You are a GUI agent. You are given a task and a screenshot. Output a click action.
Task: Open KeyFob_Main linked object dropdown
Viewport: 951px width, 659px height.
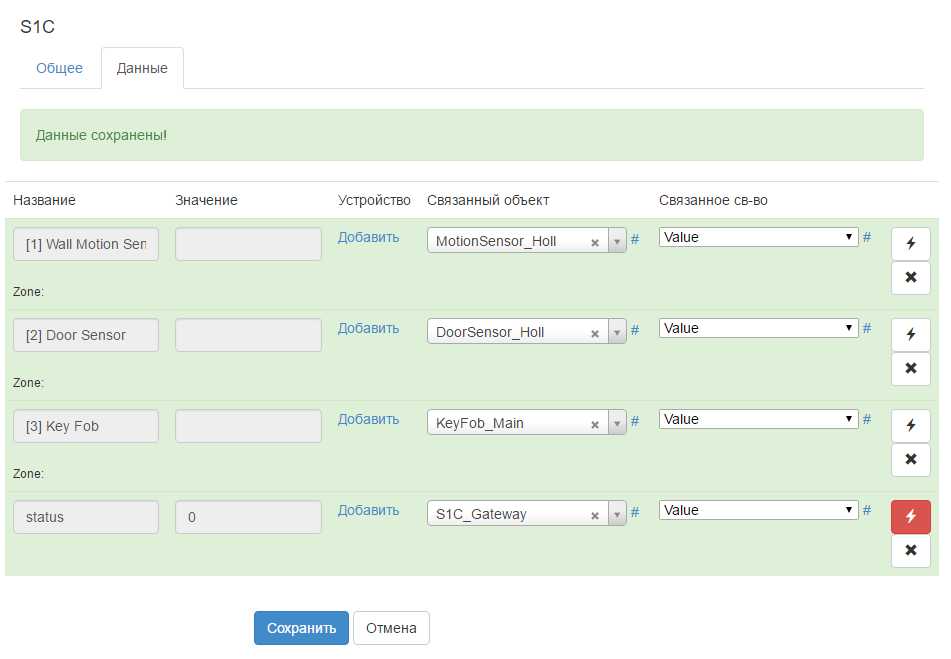tap(617, 424)
